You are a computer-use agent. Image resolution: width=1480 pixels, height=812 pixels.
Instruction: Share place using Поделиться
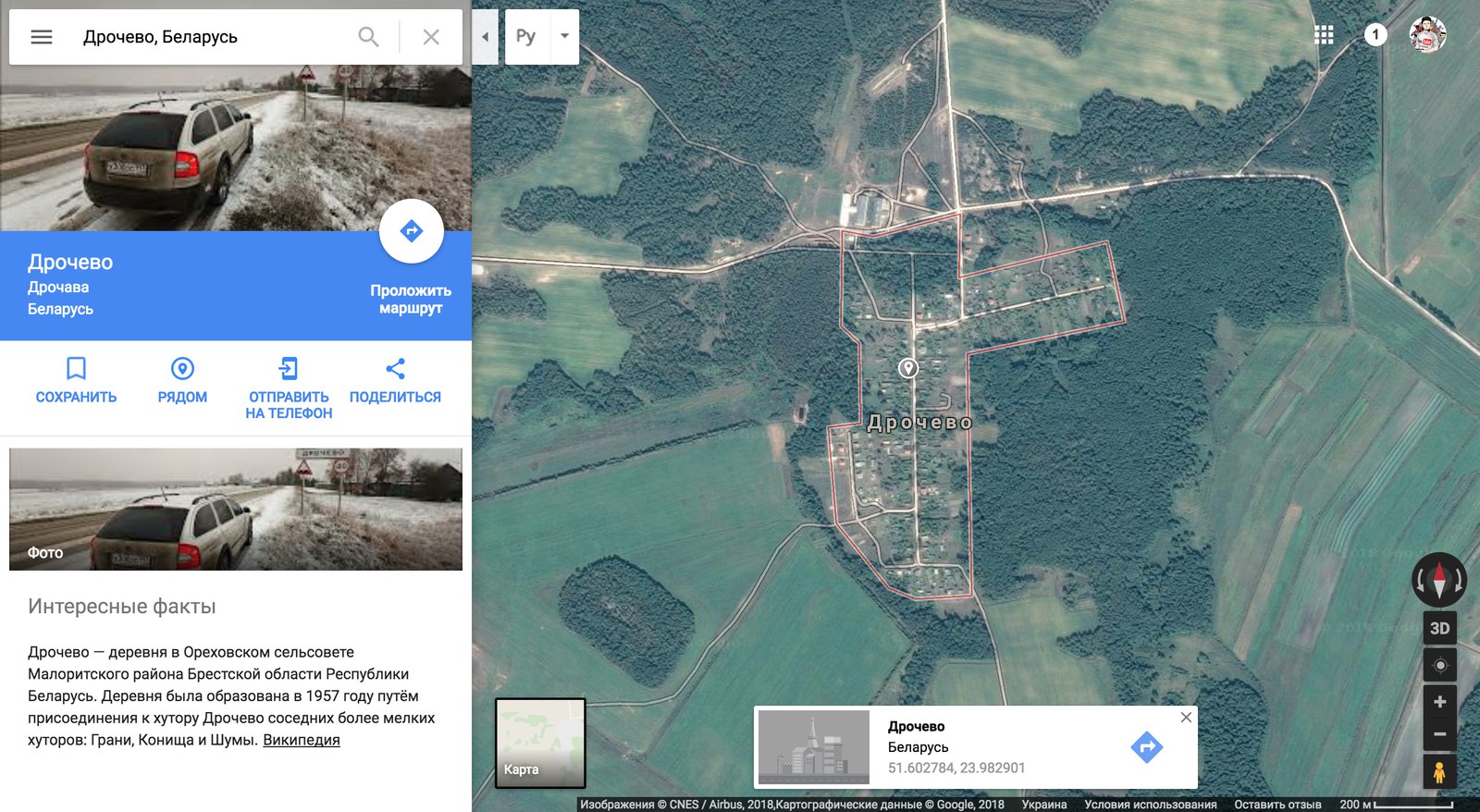pyautogui.click(x=395, y=380)
